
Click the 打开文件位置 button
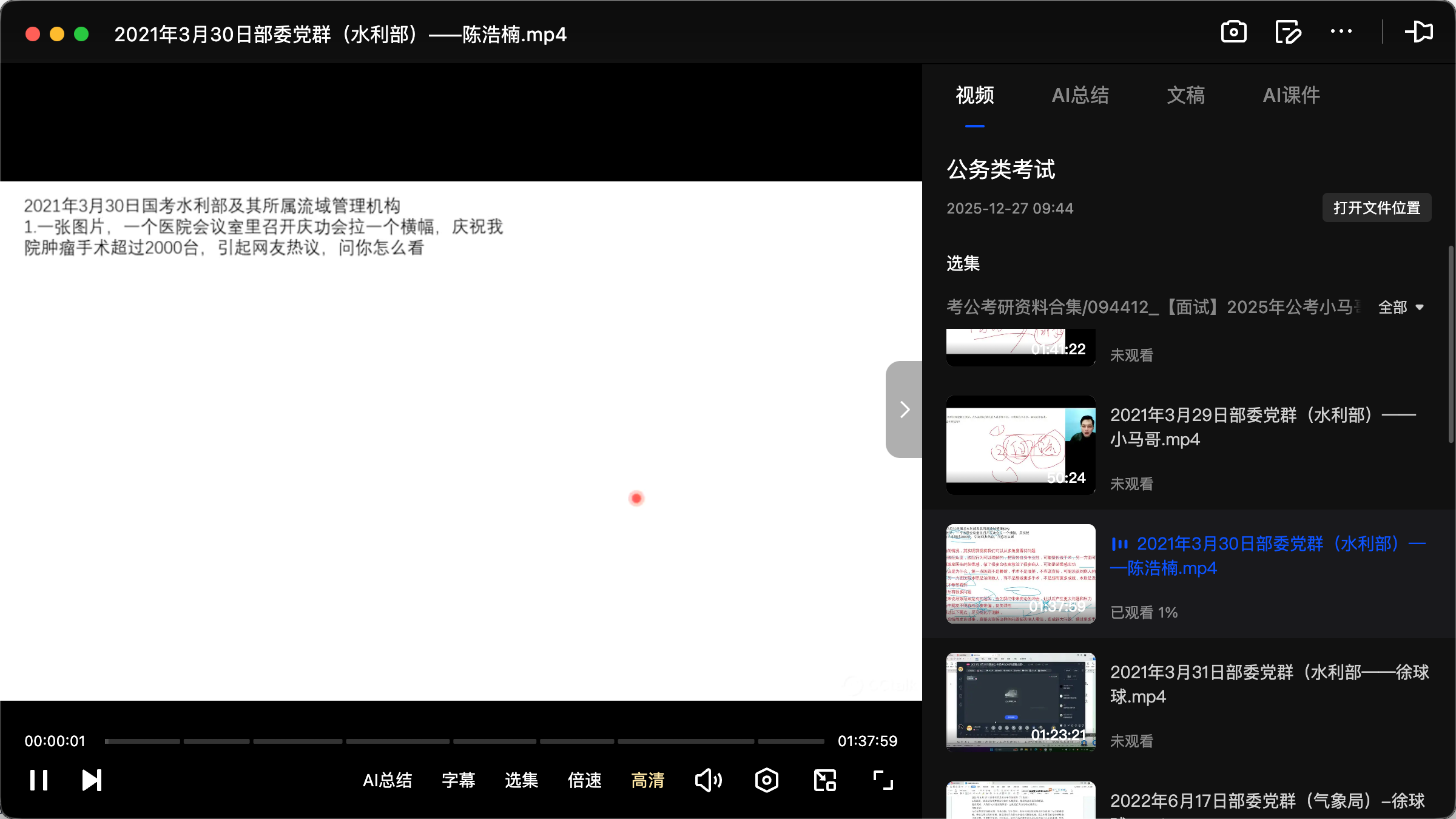(x=1377, y=207)
